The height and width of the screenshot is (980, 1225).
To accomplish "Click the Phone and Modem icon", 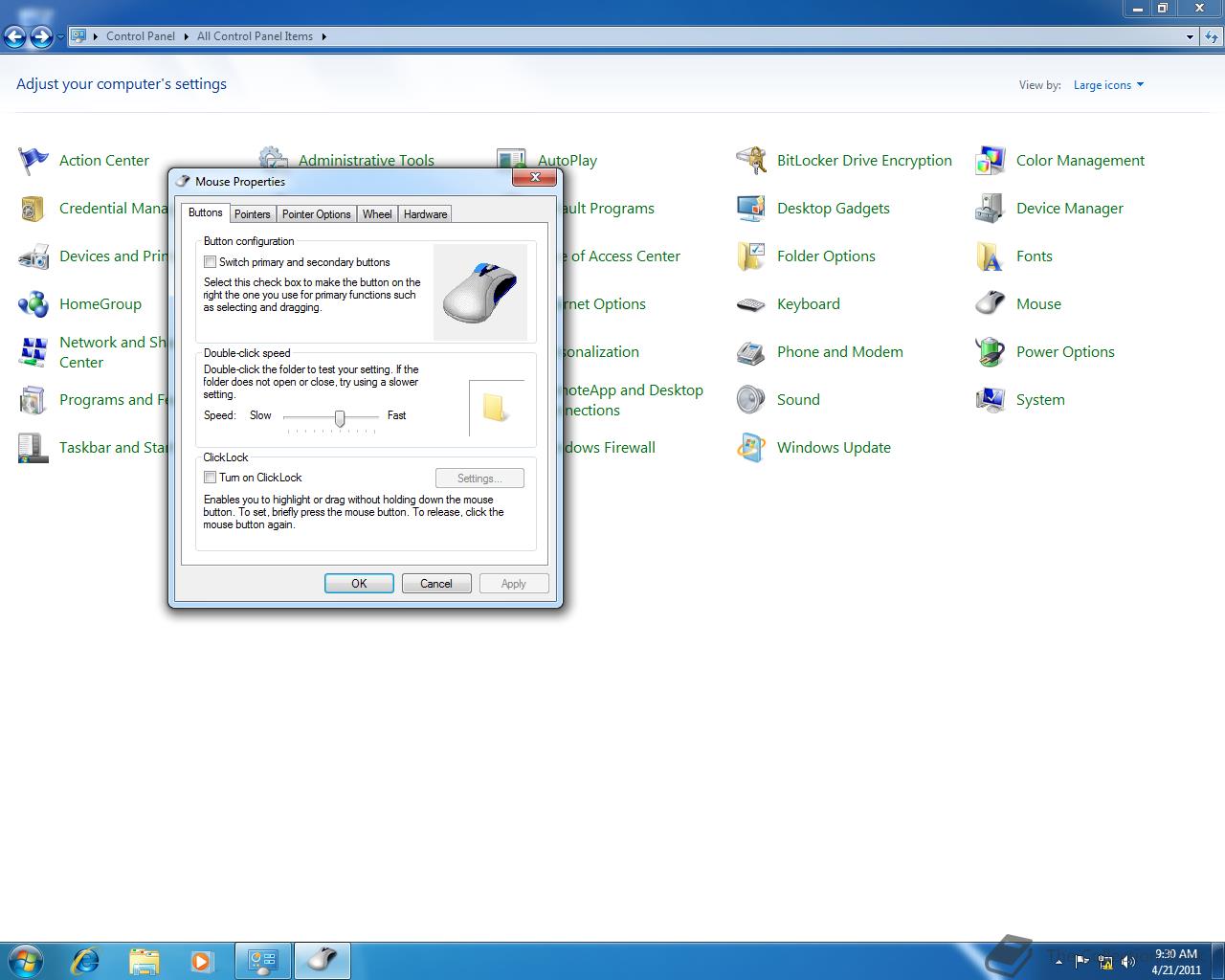I will click(x=751, y=352).
